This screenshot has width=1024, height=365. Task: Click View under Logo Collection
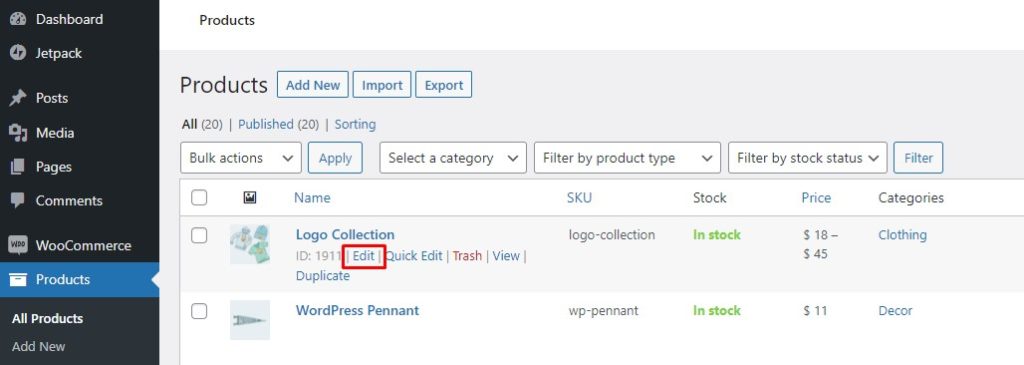[x=506, y=256]
